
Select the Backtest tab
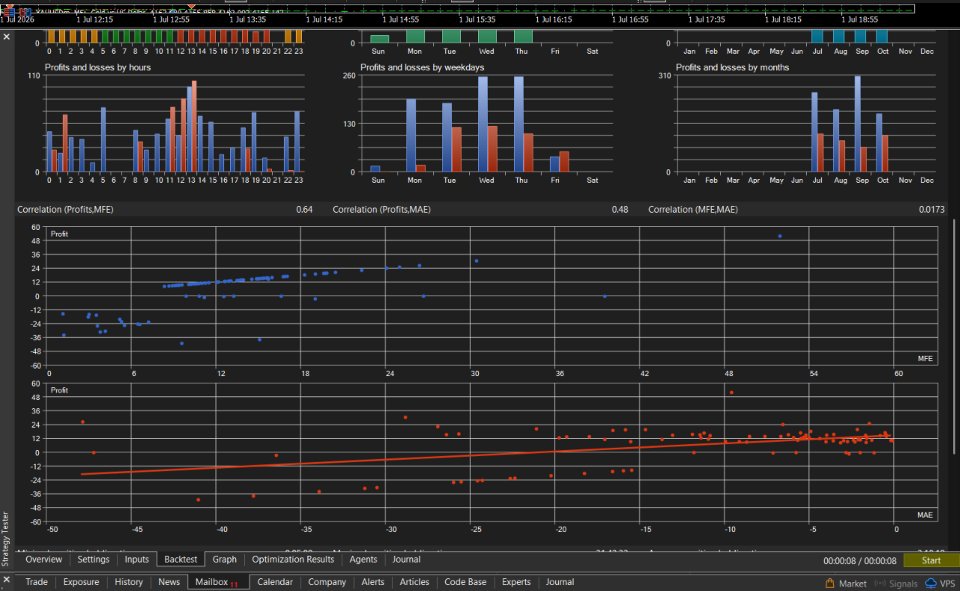[181, 559]
